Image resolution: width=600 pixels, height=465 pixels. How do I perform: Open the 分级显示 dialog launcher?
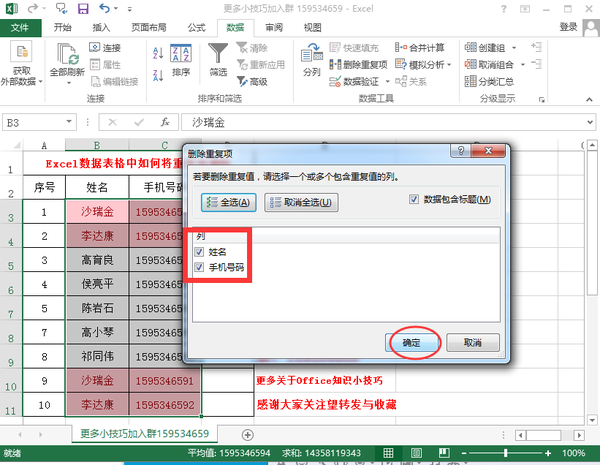click(541, 99)
